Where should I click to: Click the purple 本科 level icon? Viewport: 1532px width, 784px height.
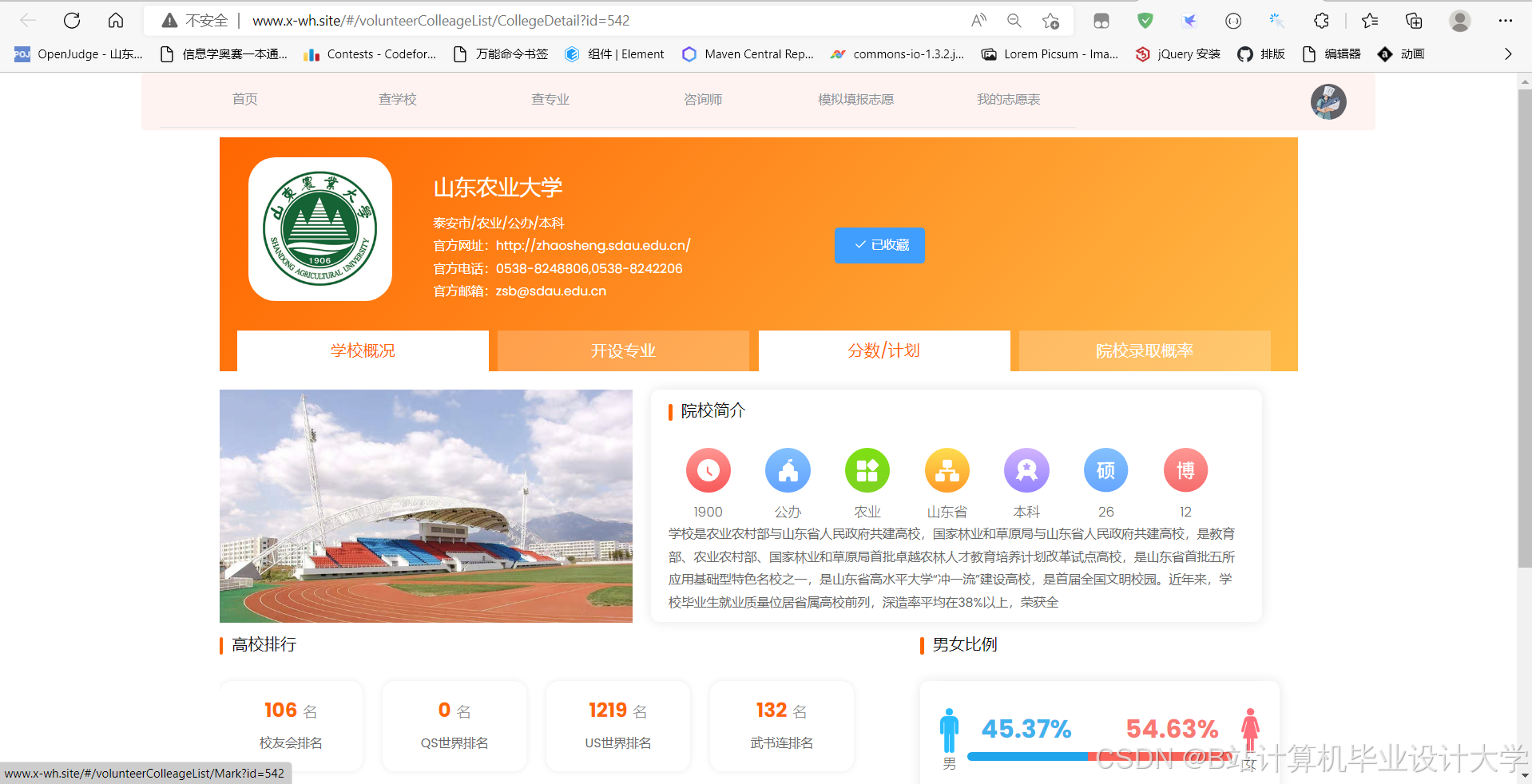1026,470
